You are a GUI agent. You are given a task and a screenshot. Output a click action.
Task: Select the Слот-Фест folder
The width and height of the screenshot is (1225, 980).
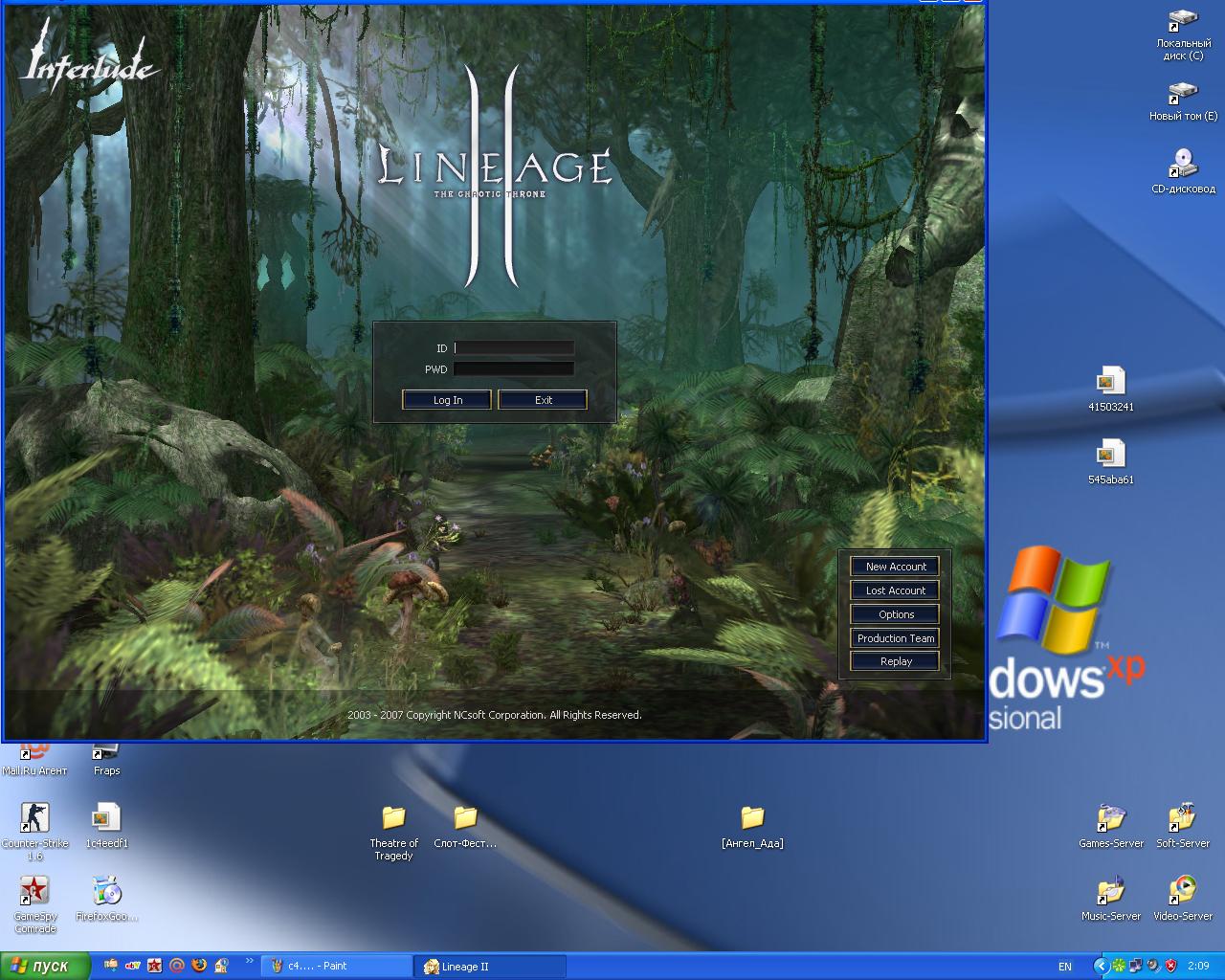click(x=465, y=826)
